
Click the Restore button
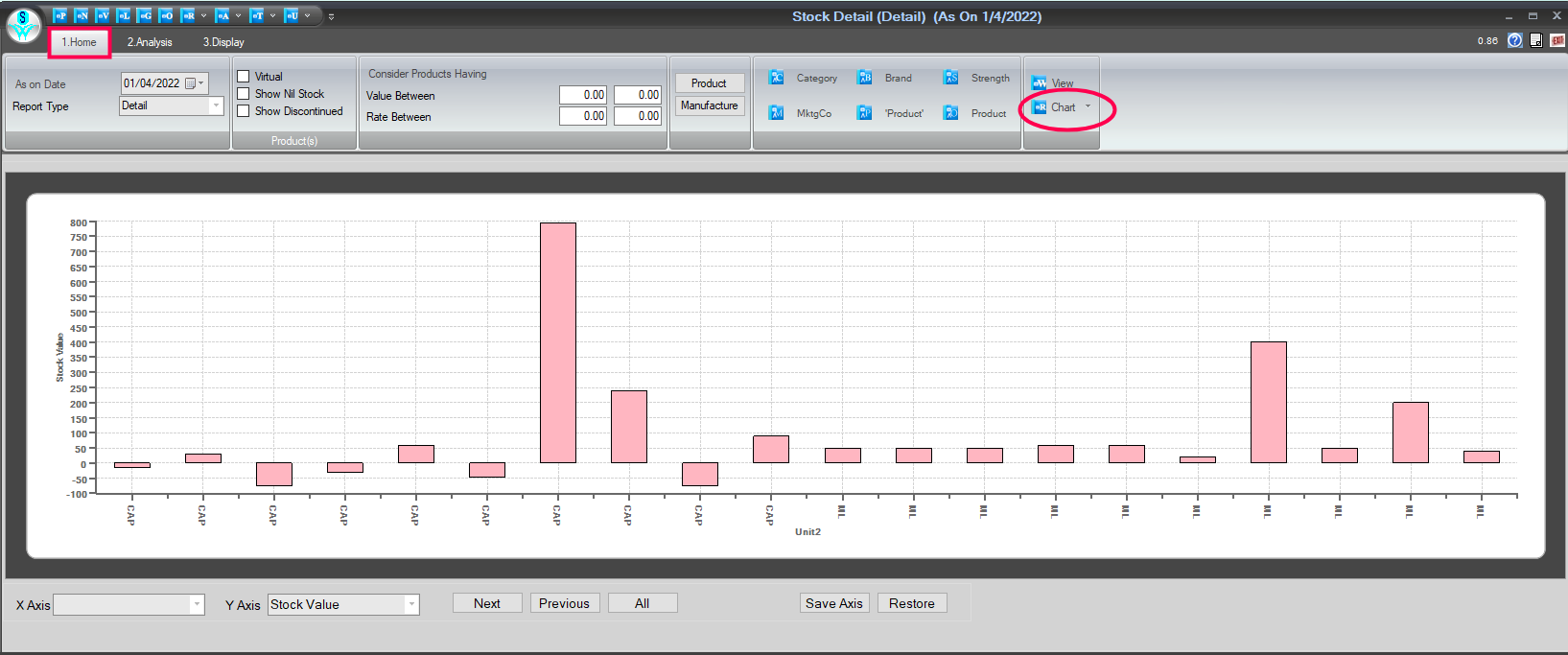(912, 603)
